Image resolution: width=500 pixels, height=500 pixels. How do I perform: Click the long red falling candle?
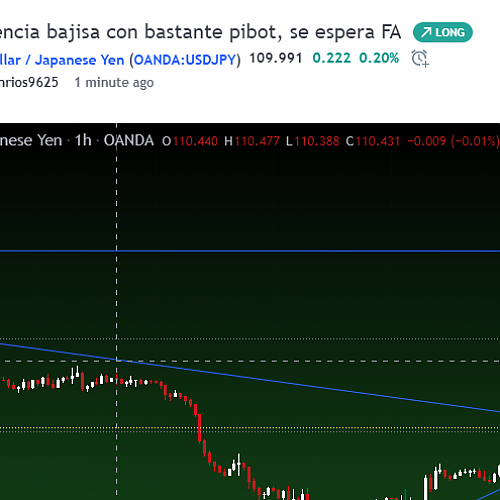[199, 428]
